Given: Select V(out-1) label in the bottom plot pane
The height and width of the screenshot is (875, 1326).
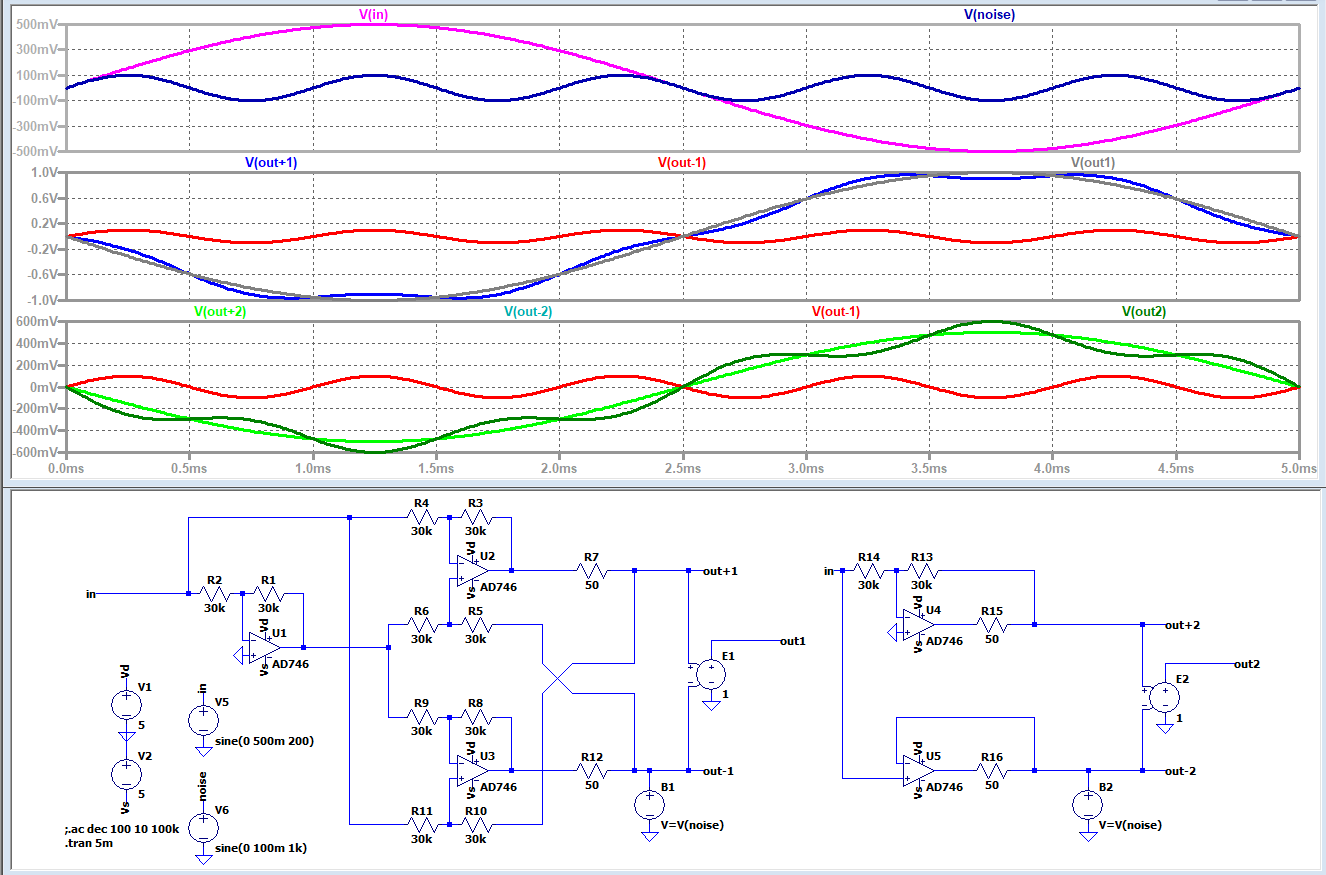Looking at the screenshot, I should tap(836, 311).
